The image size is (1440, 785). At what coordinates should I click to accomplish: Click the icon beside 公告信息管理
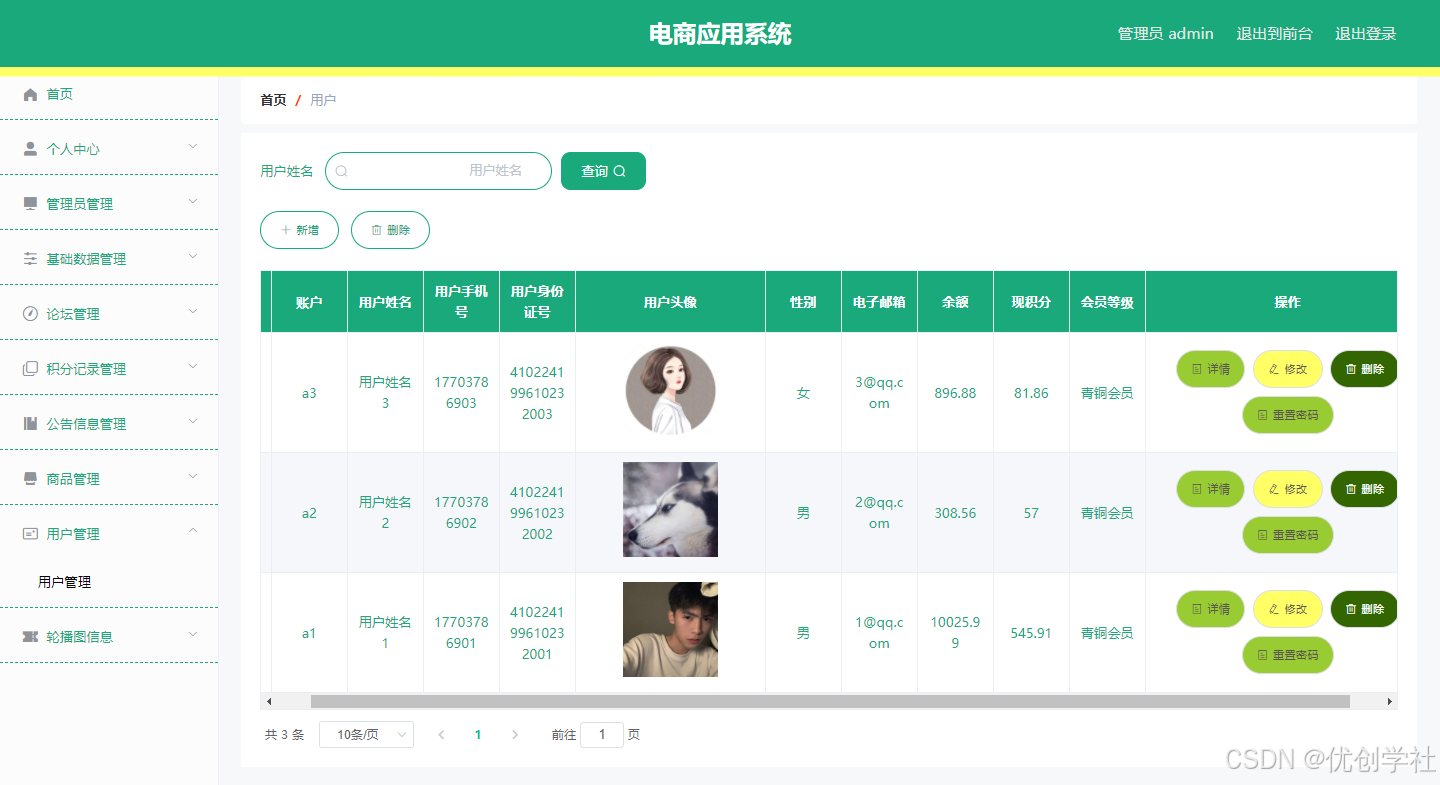click(x=30, y=424)
